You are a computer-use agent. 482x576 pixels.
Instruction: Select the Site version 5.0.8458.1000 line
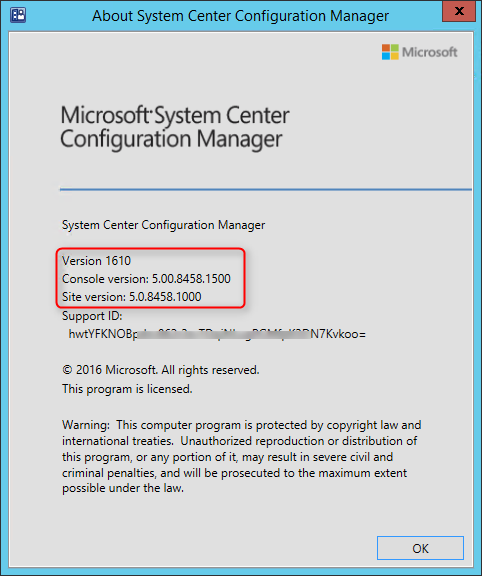pyautogui.click(x=132, y=297)
